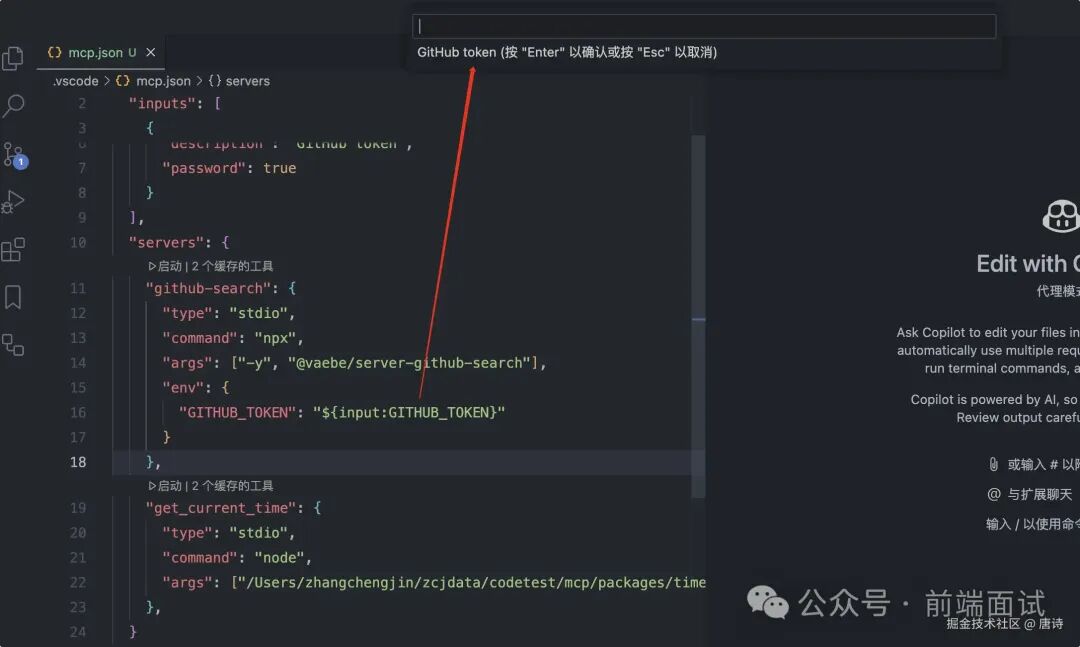Click the "stdio" value on line 12
This screenshot has width=1080, height=647.
coord(258,313)
